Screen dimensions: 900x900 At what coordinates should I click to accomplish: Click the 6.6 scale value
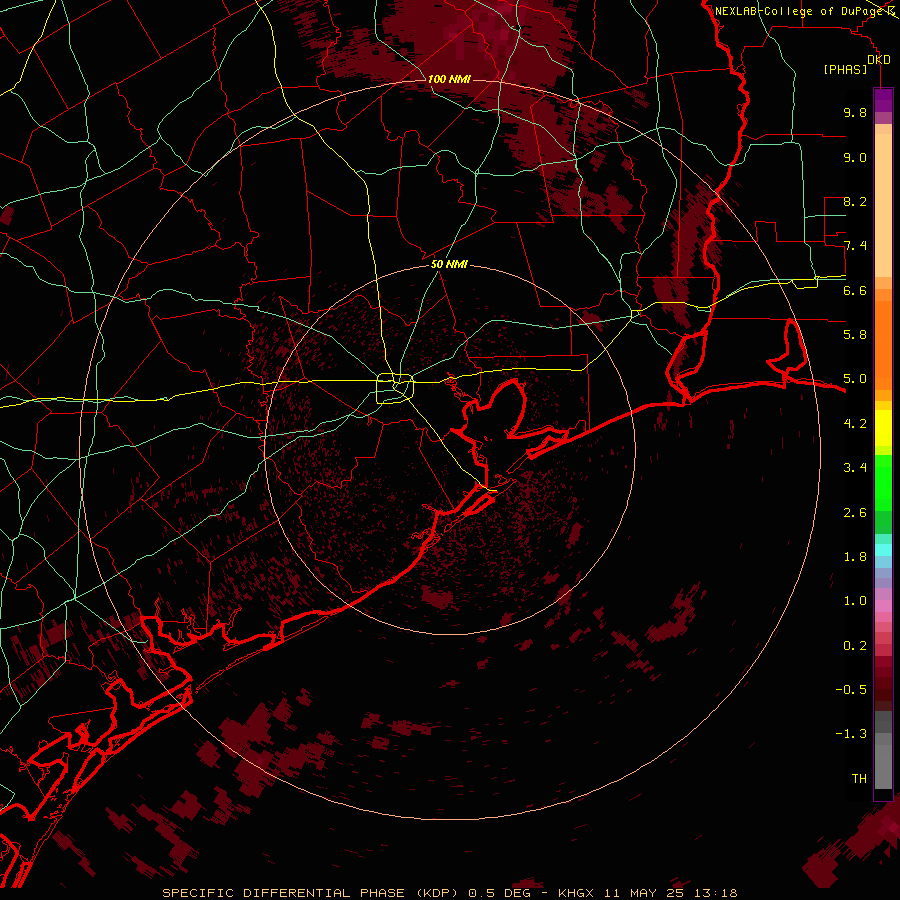coord(855,290)
